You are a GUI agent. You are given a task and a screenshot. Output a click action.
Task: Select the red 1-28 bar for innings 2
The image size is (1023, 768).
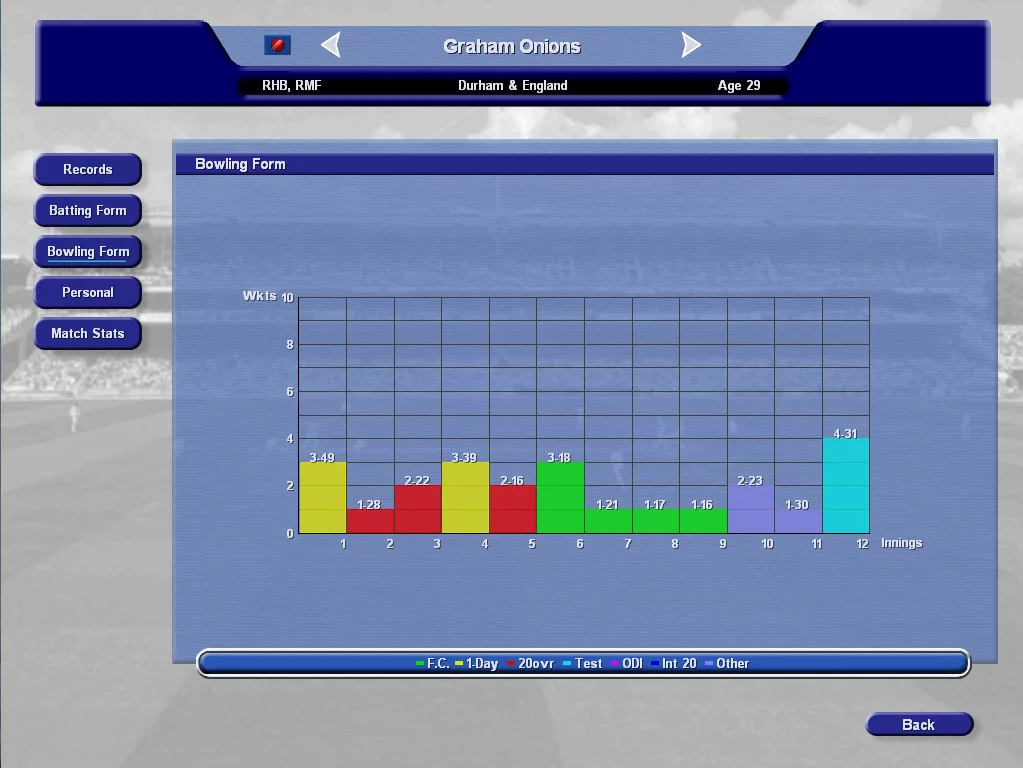pyautogui.click(x=370, y=521)
